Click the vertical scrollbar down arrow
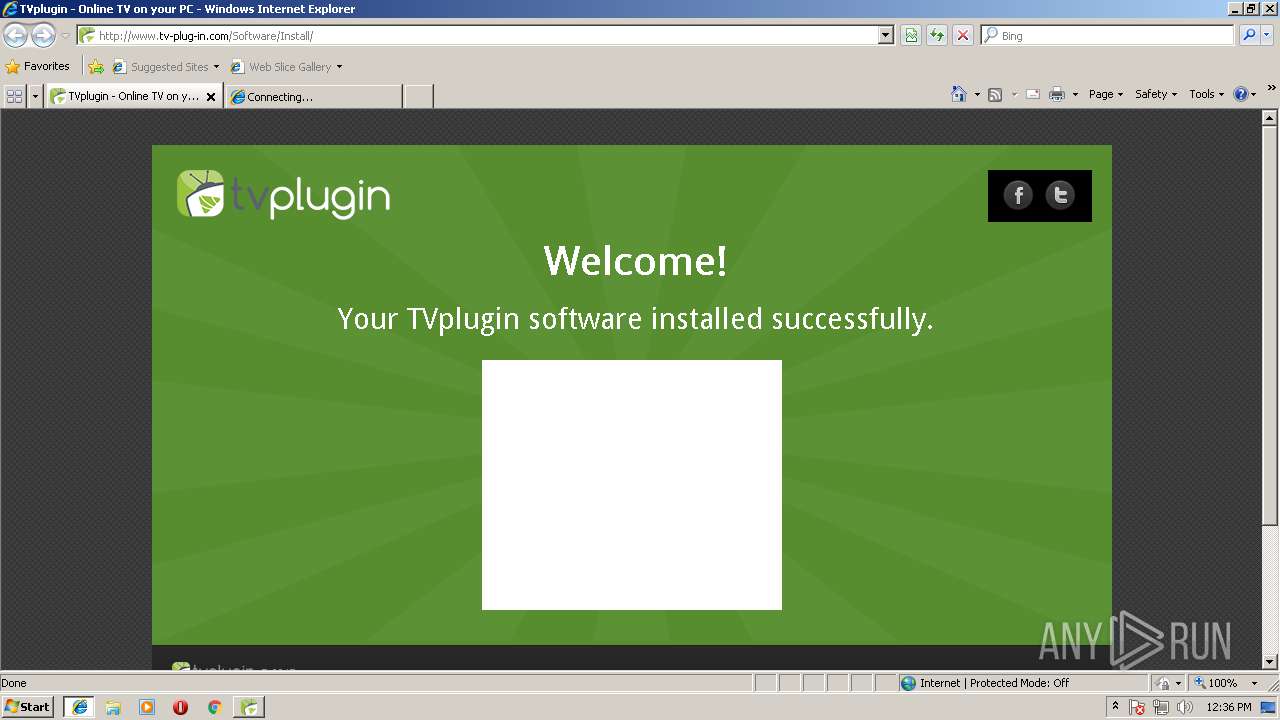The width and height of the screenshot is (1280, 720). point(1270,661)
